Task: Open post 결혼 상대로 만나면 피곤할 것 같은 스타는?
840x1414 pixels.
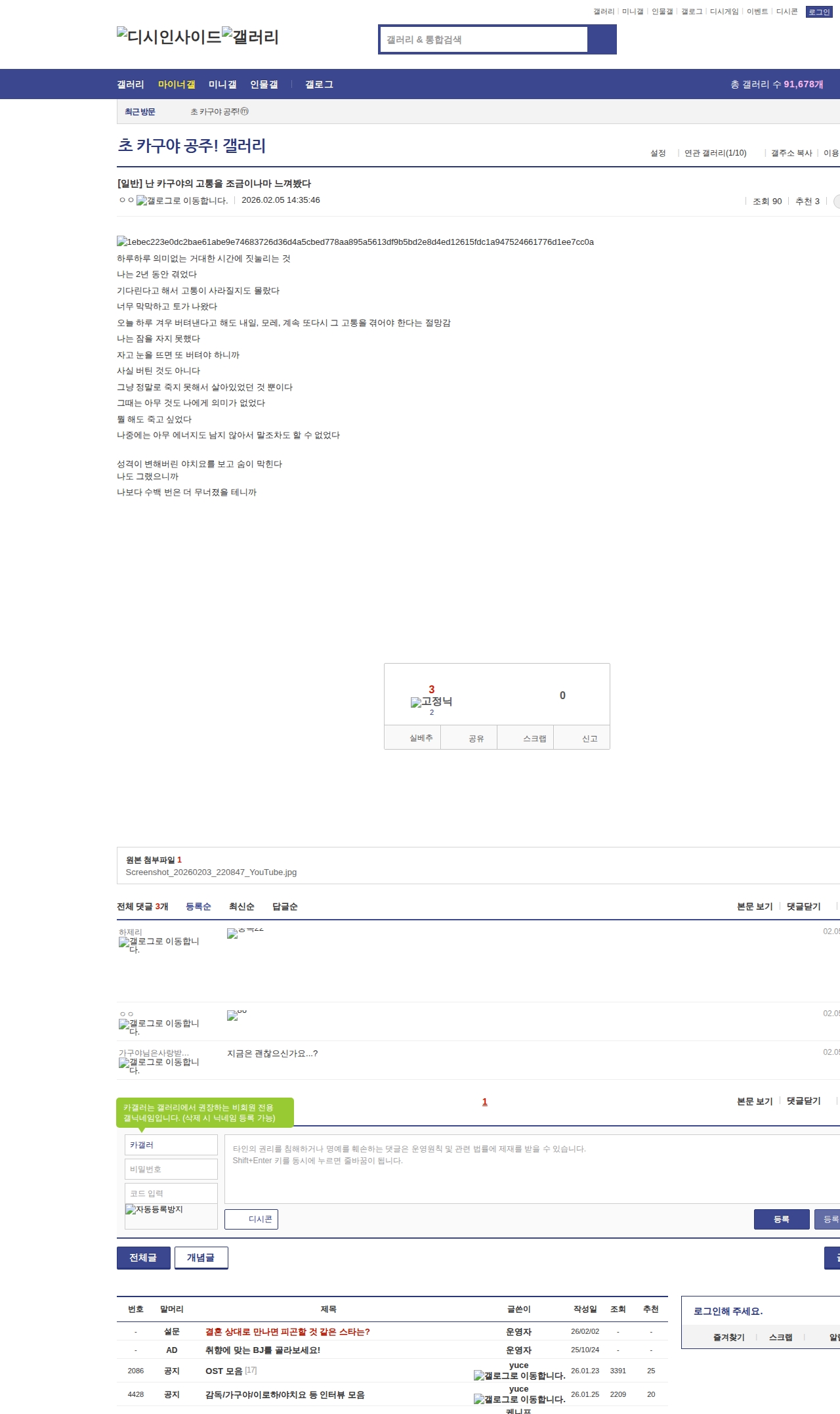Action: click(x=287, y=1332)
